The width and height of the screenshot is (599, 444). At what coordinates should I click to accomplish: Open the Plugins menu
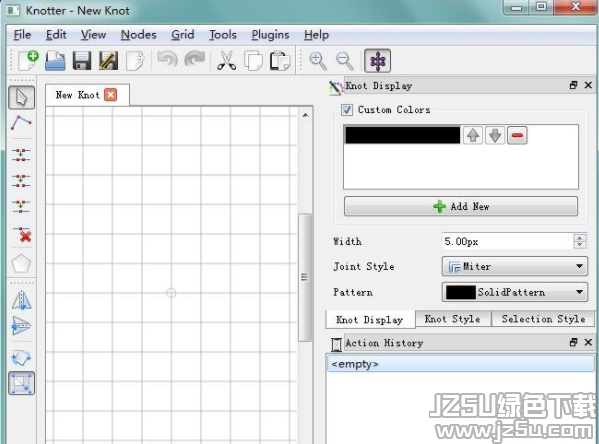tap(270, 35)
